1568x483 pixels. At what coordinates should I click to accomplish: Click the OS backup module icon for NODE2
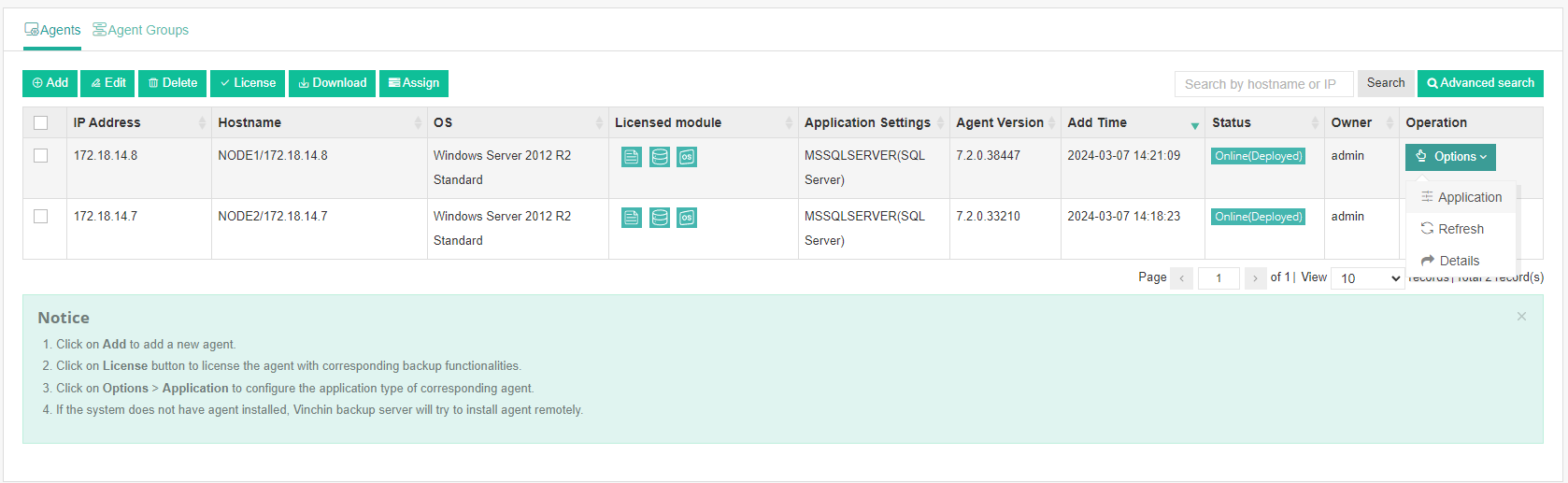pyautogui.click(x=687, y=218)
